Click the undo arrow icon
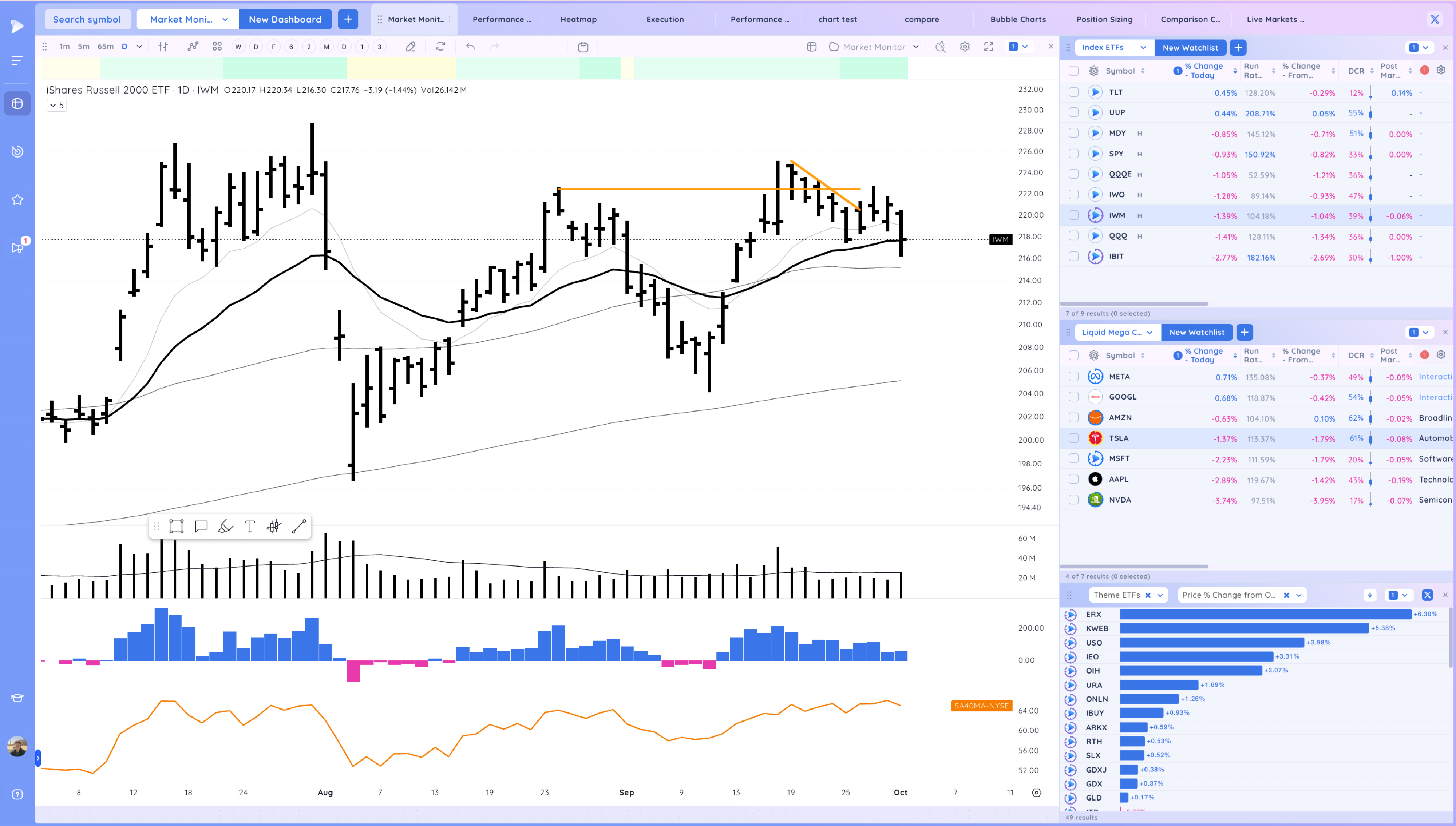1456x826 pixels. point(470,47)
